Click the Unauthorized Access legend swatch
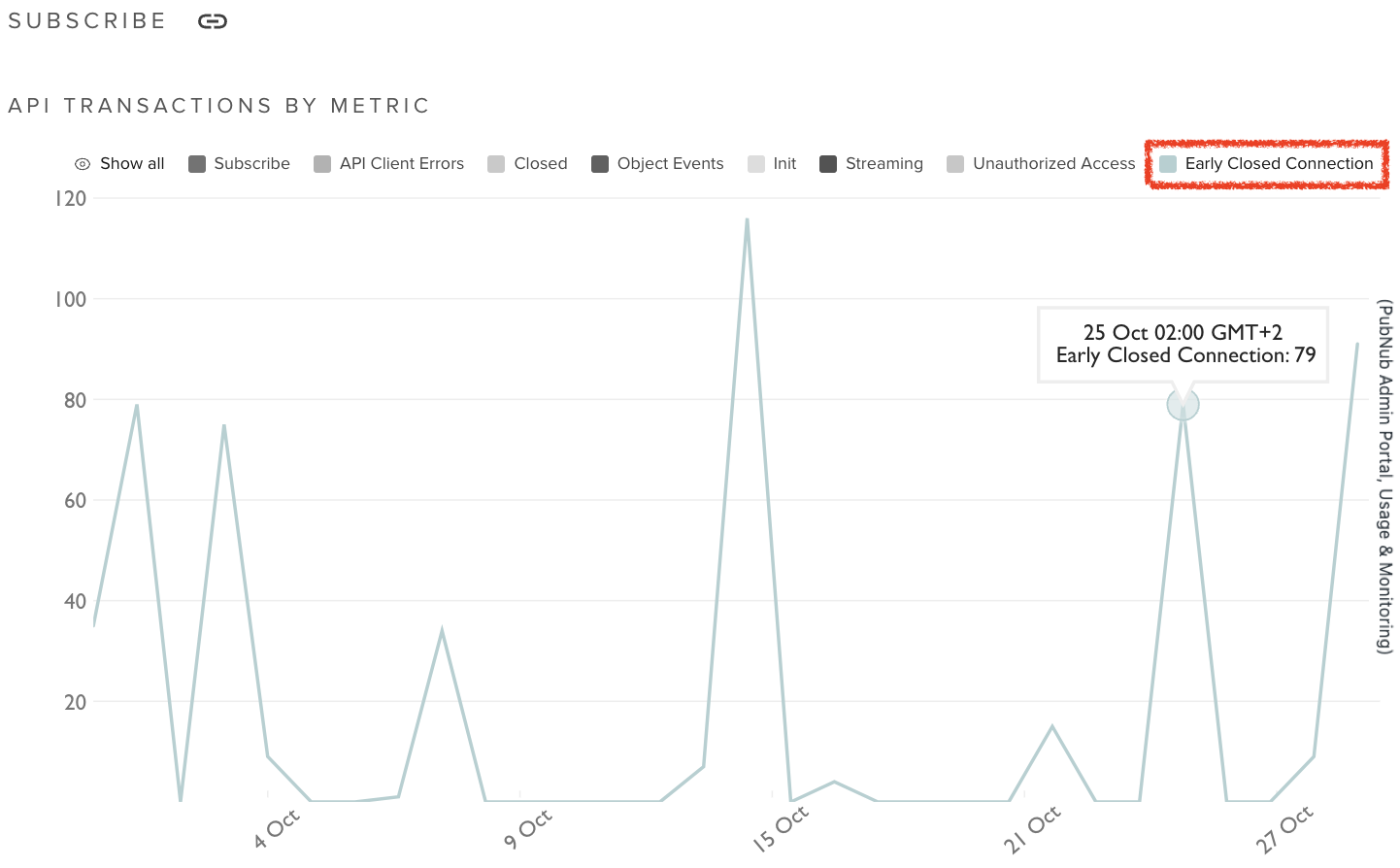The height and width of the screenshot is (868, 1400). pyautogui.click(x=955, y=164)
